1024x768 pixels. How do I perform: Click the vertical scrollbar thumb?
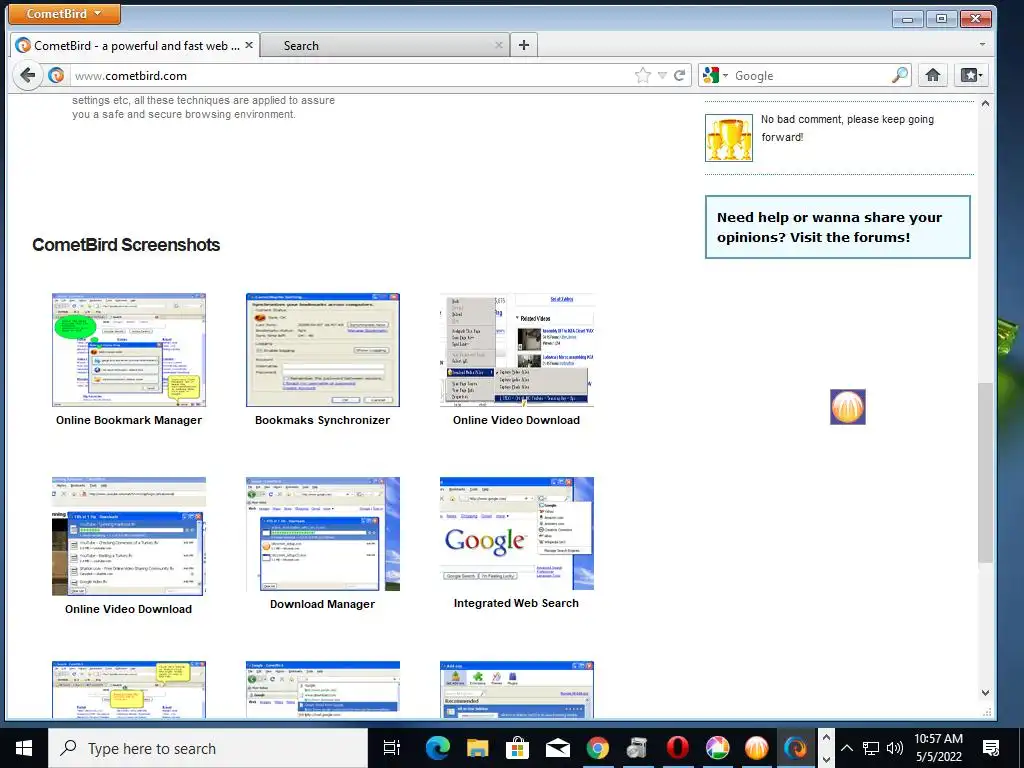coord(985,473)
